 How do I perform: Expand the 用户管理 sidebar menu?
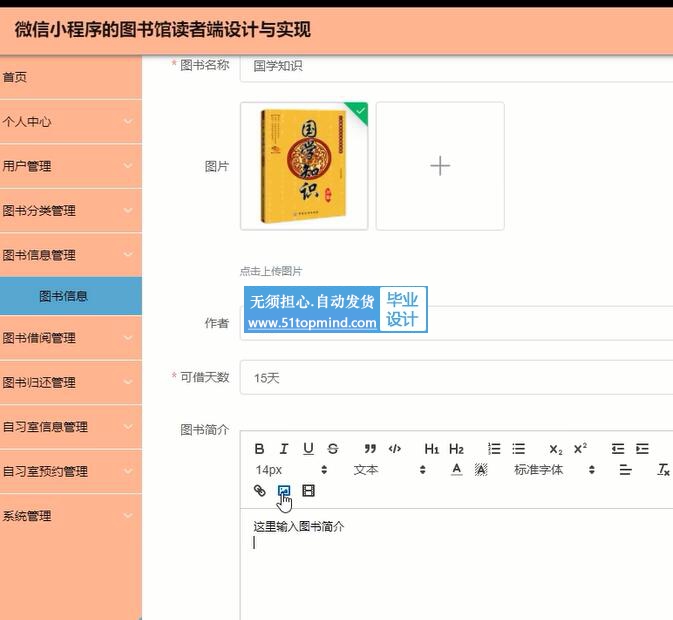click(x=70, y=166)
